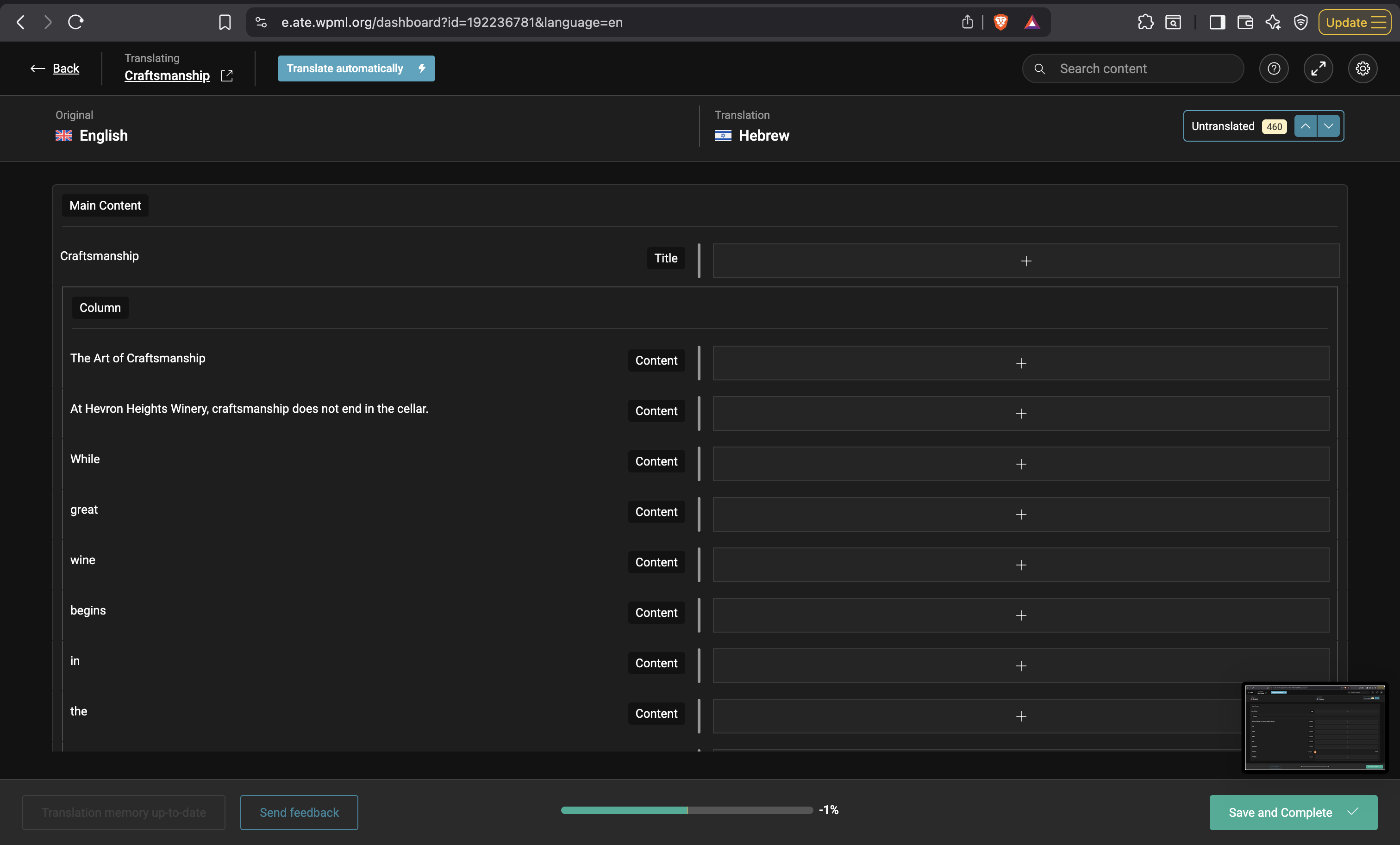Click the fullscreen expand arrows icon
1400x845 pixels.
[1318, 68]
